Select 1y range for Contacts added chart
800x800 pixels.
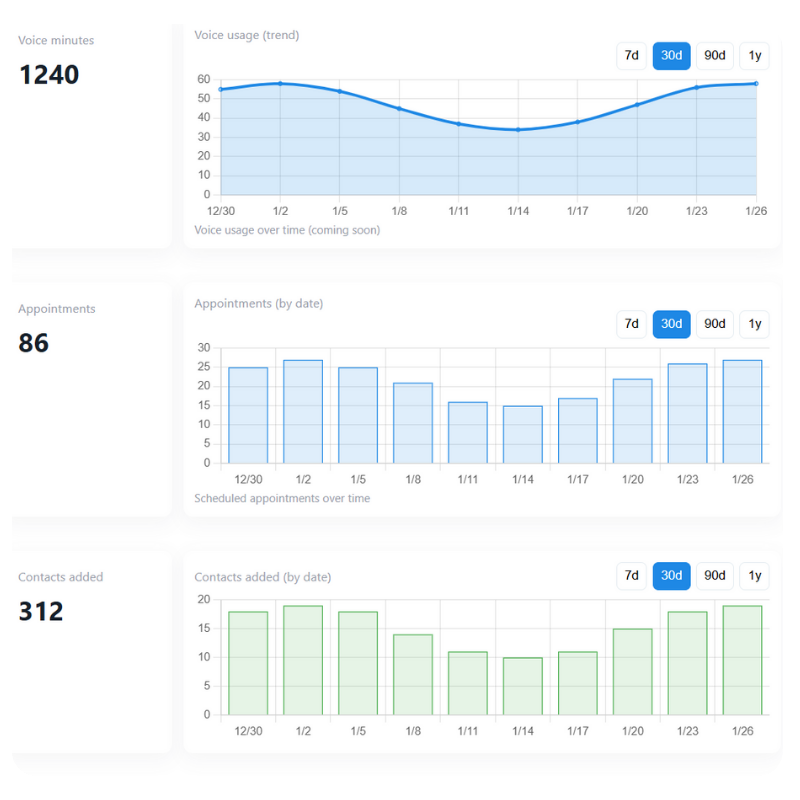[x=755, y=576]
